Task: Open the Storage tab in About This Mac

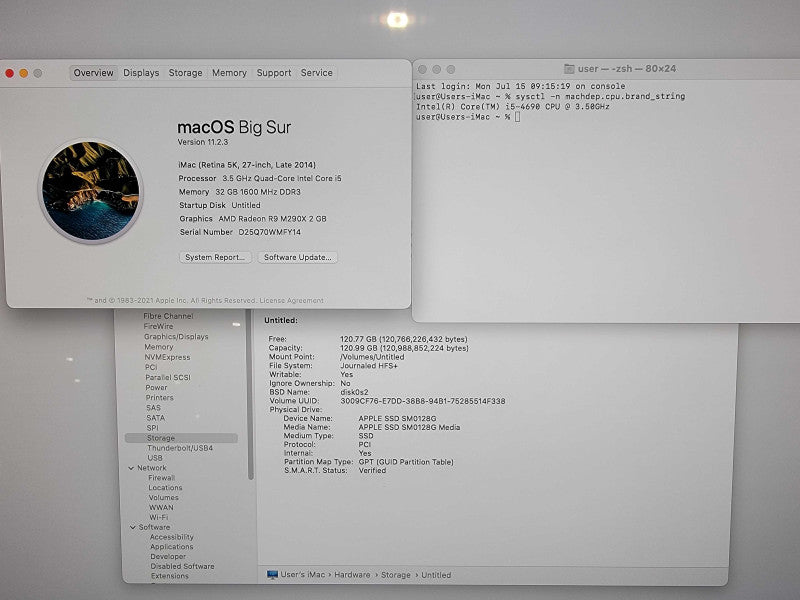Action: coord(185,73)
